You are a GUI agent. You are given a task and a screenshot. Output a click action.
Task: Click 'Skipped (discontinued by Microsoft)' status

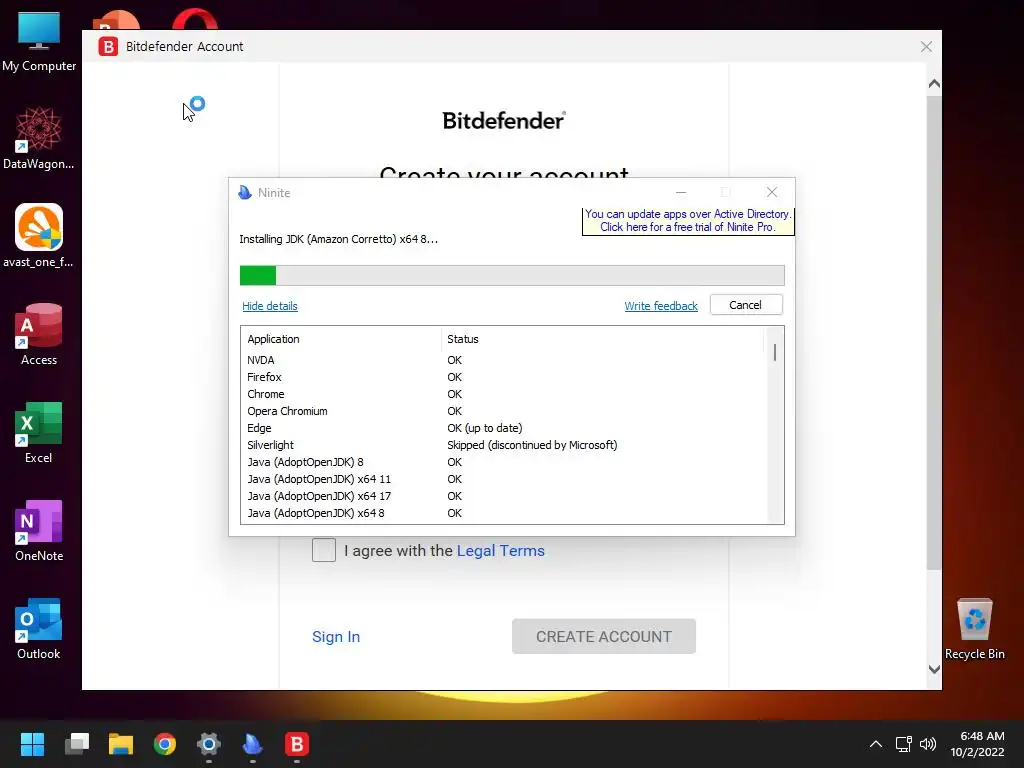(x=532, y=445)
